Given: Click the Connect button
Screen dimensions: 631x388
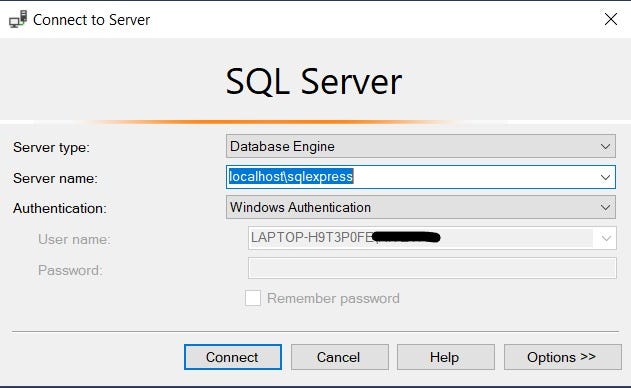Looking at the screenshot, I should pyautogui.click(x=233, y=357).
